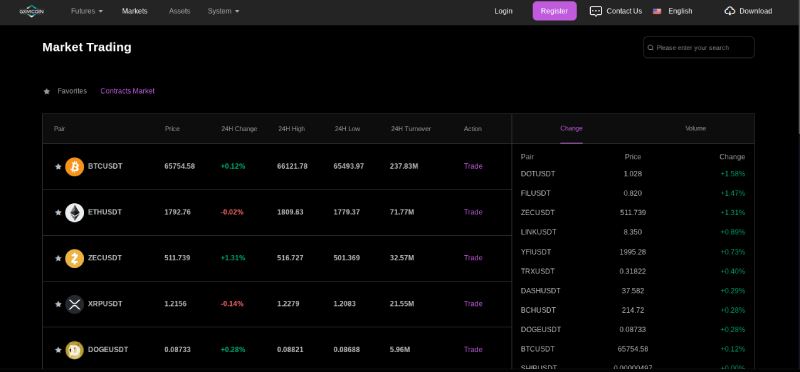Click the ZECUSDT 24H high 516.727
The image size is (800, 372).
click(x=290, y=258)
